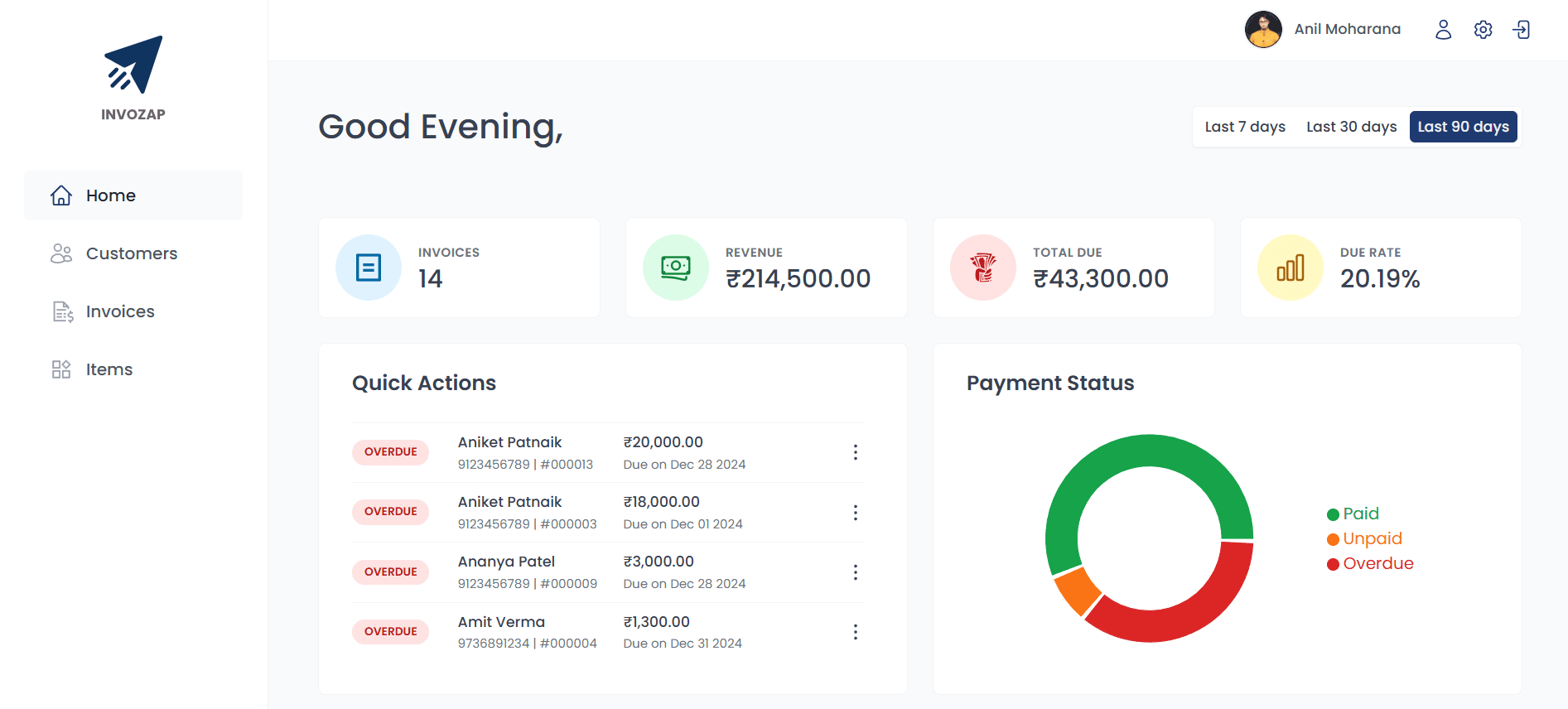
Task: Click Ananya Patel customer name
Action: [x=506, y=562]
